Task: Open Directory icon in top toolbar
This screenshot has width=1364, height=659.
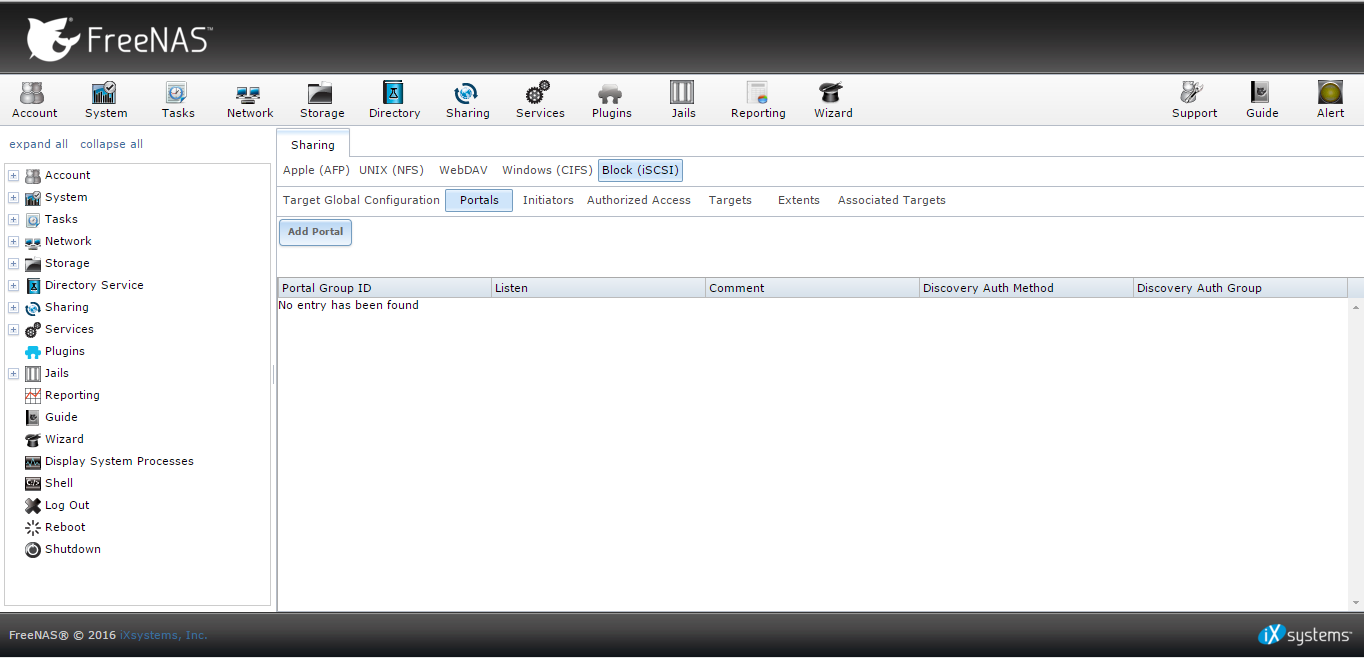Action: (x=394, y=100)
